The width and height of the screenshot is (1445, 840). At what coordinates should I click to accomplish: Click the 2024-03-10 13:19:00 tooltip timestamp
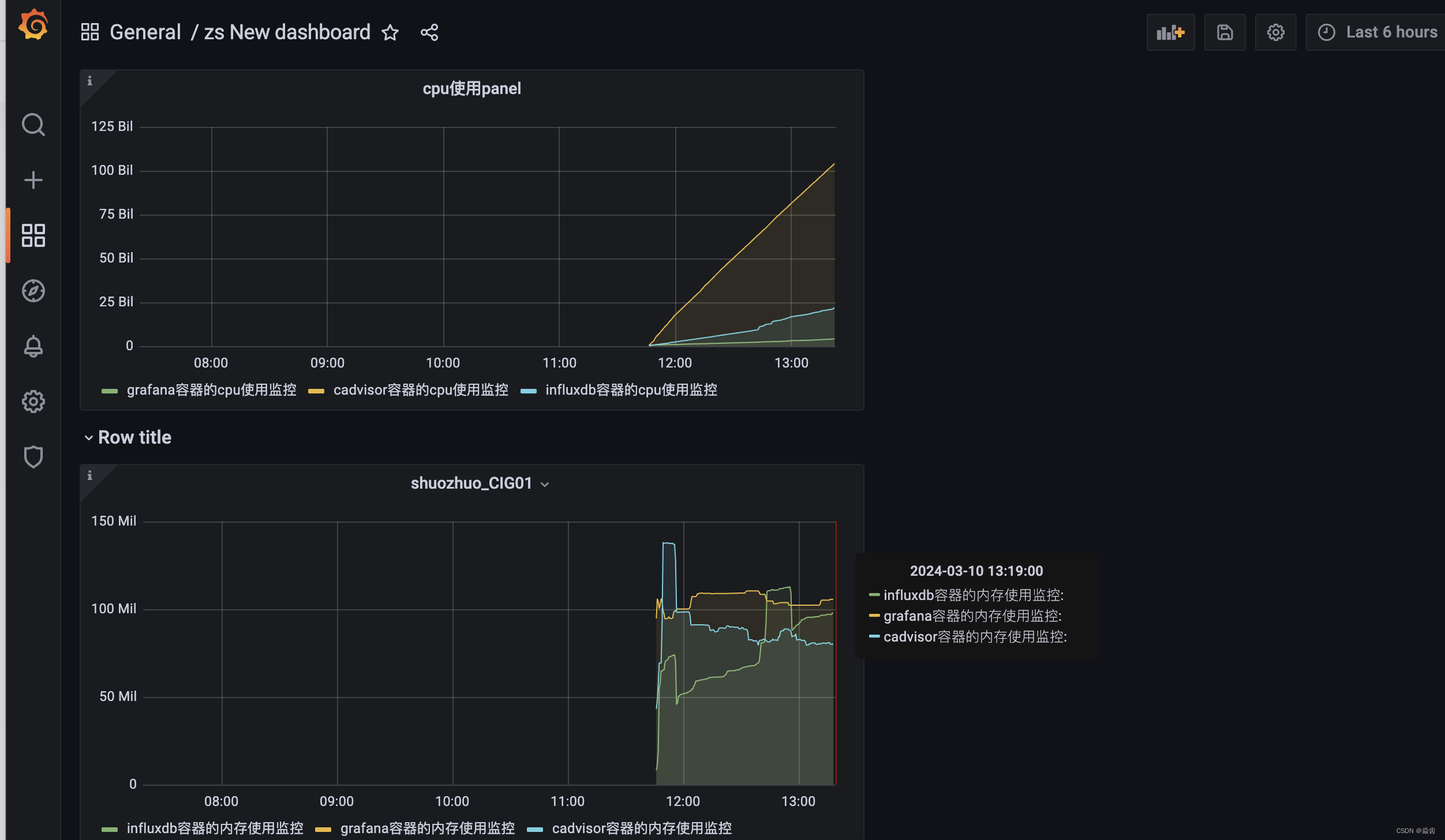click(x=976, y=571)
